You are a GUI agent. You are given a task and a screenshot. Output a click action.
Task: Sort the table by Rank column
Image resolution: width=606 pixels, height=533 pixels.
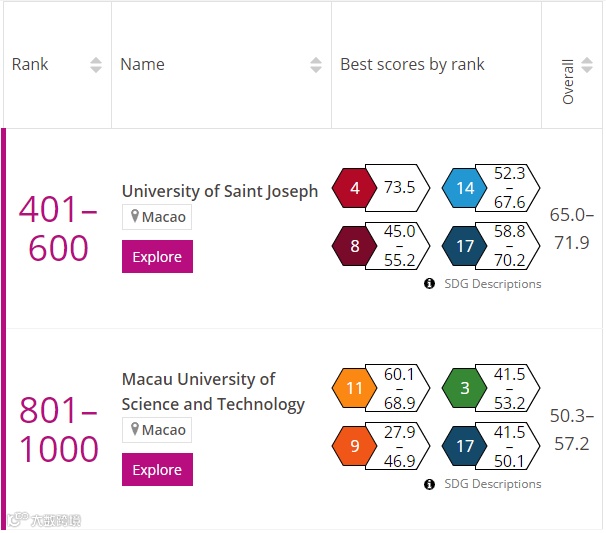(x=96, y=65)
